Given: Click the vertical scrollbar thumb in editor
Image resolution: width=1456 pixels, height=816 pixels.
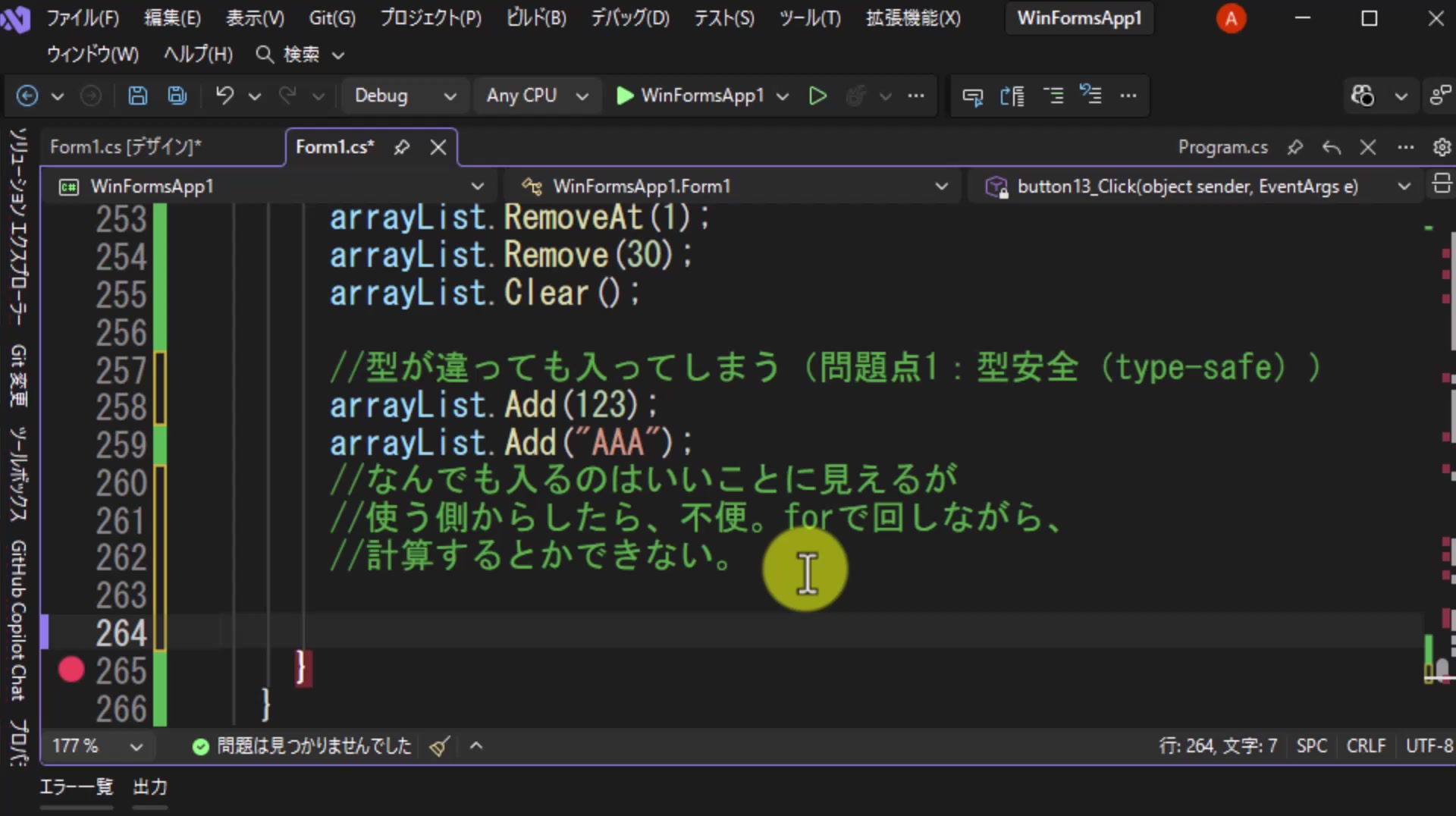Looking at the screenshot, I should pyautogui.click(x=1442, y=668).
